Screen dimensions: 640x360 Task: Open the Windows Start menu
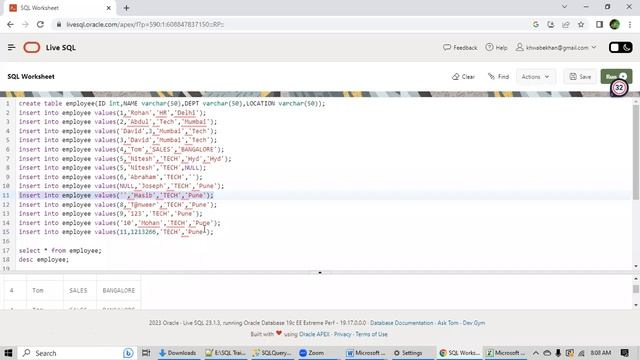(x=8, y=353)
